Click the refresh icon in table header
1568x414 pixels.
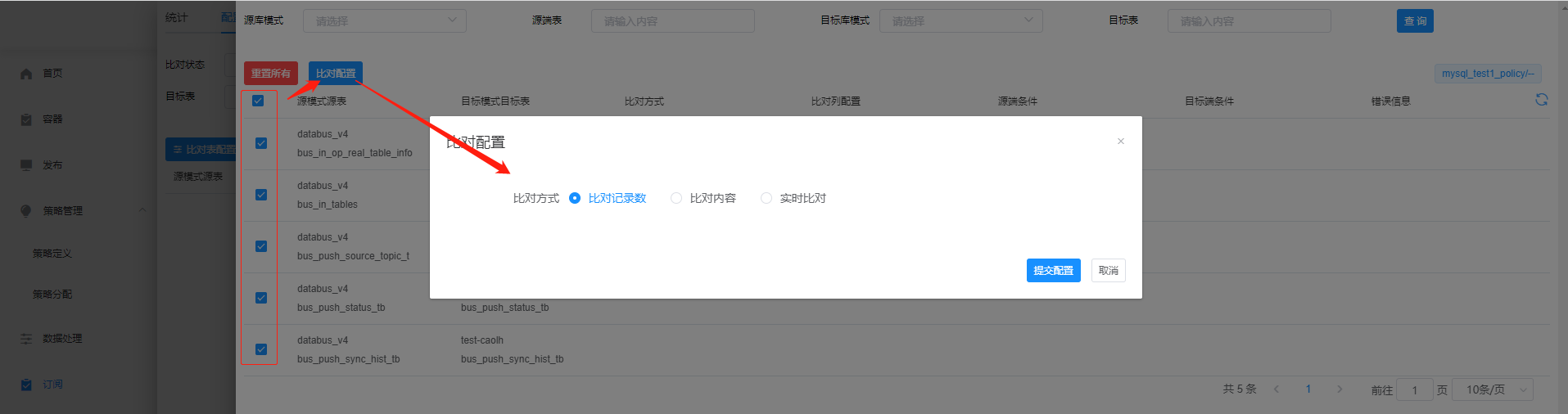(1541, 100)
